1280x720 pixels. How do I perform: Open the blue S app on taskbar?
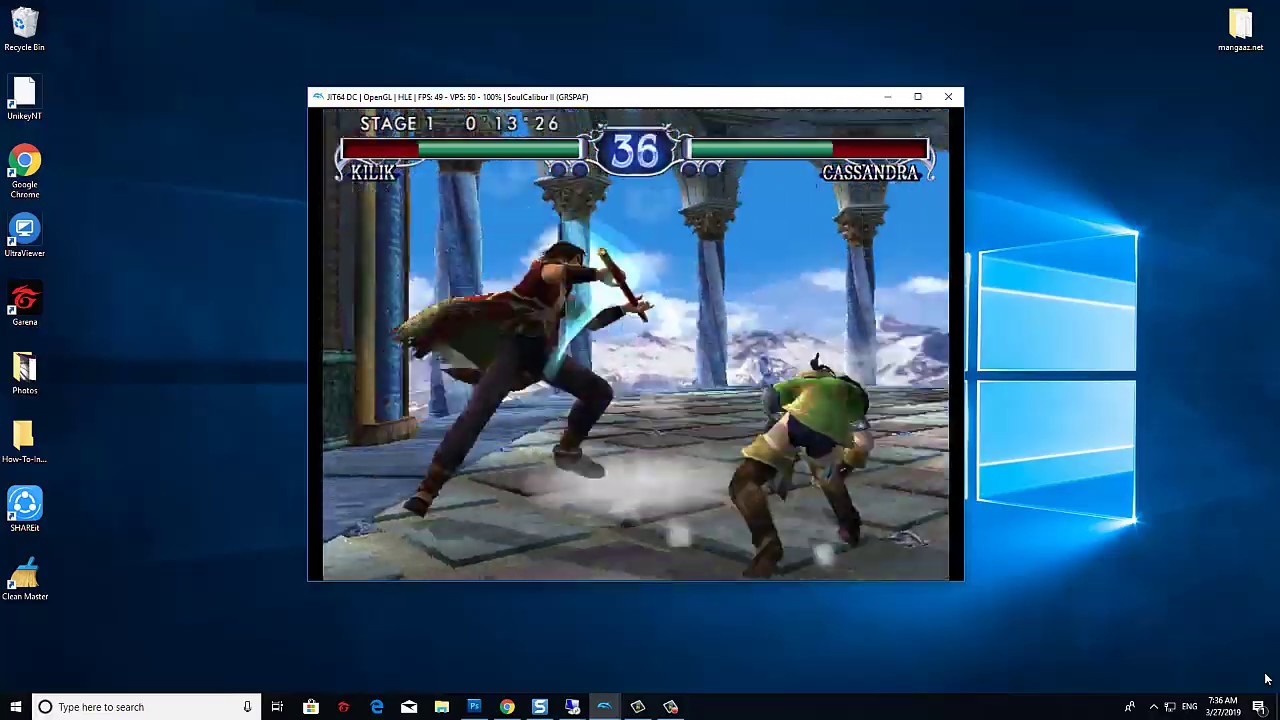(539, 707)
